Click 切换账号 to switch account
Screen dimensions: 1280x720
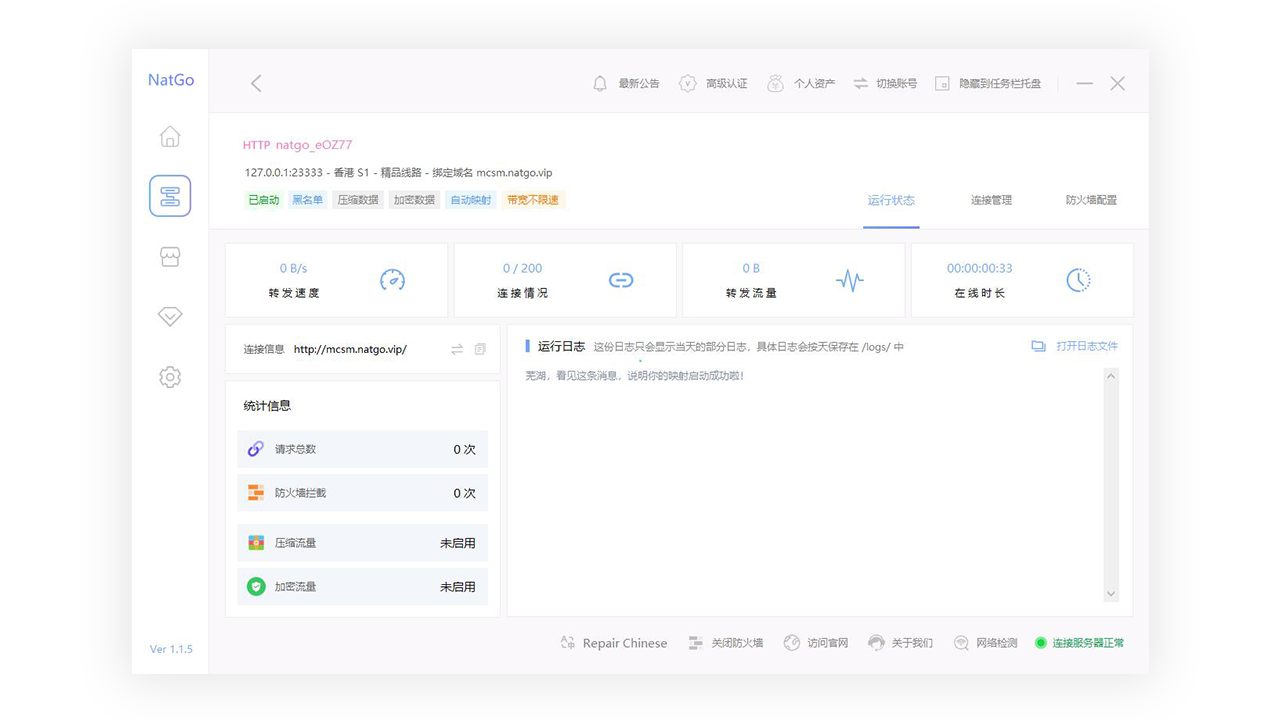click(x=885, y=84)
